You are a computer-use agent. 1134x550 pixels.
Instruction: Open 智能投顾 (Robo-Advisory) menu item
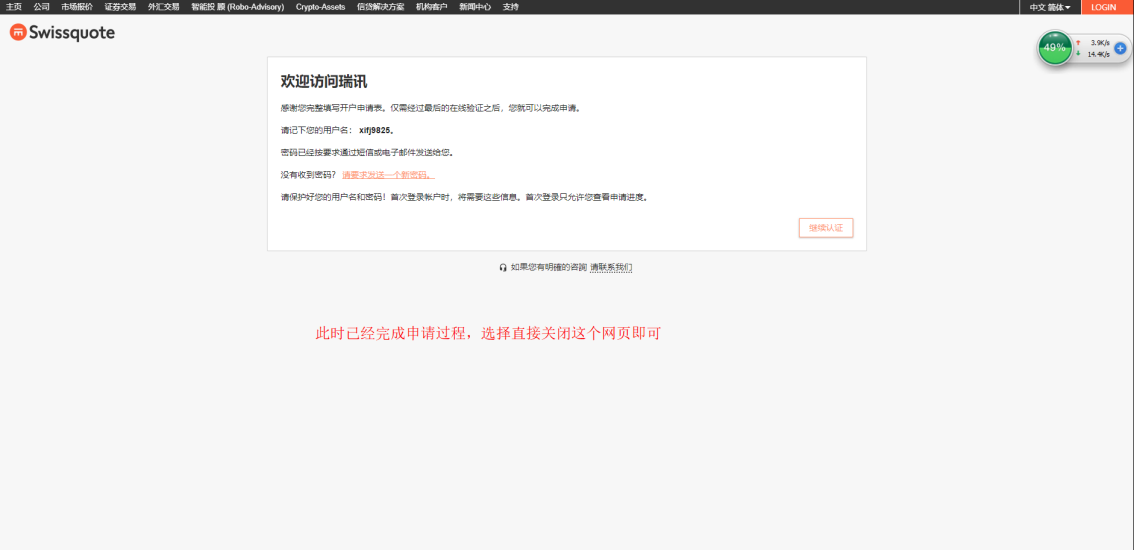(x=237, y=7)
